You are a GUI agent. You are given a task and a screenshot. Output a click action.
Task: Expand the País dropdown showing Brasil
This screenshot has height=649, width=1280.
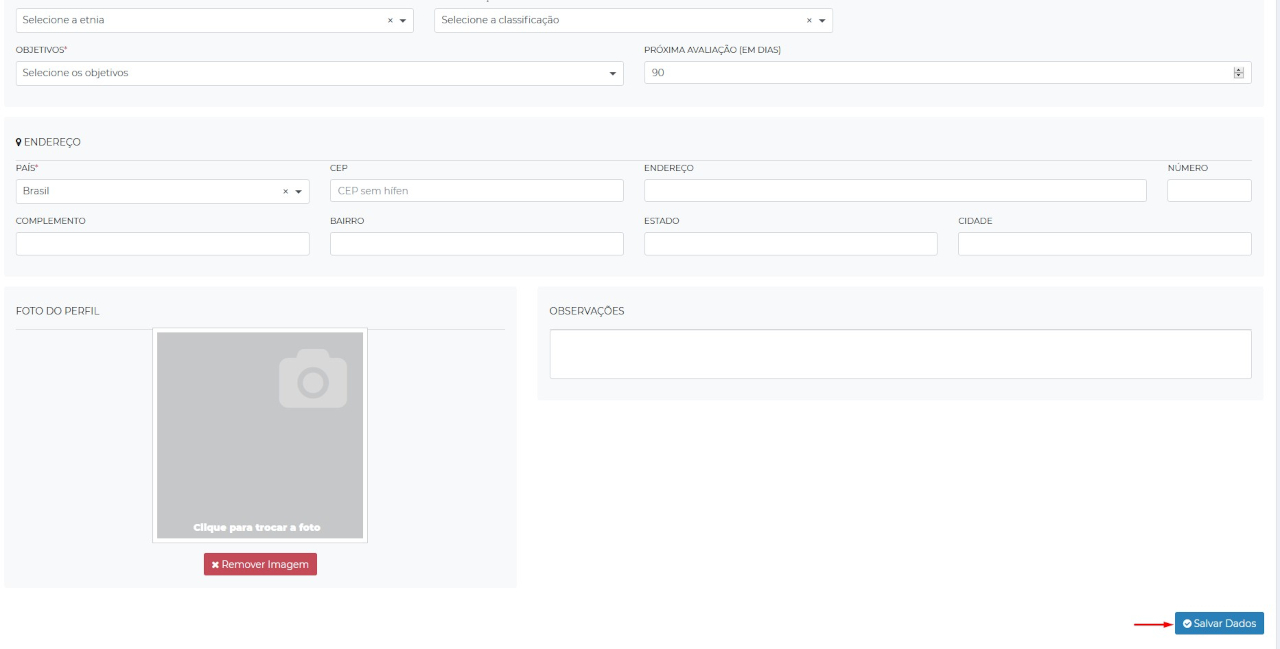(x=298, y=192)
